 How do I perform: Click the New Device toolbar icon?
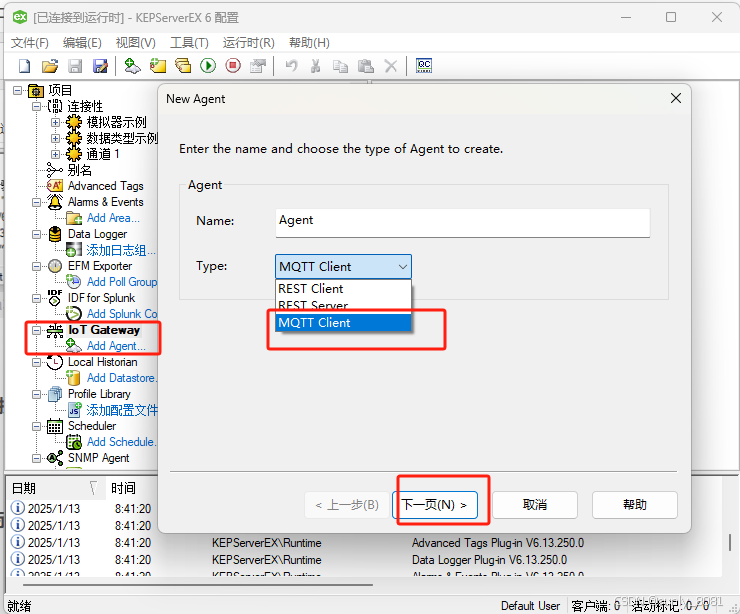[x=158, y=66]
